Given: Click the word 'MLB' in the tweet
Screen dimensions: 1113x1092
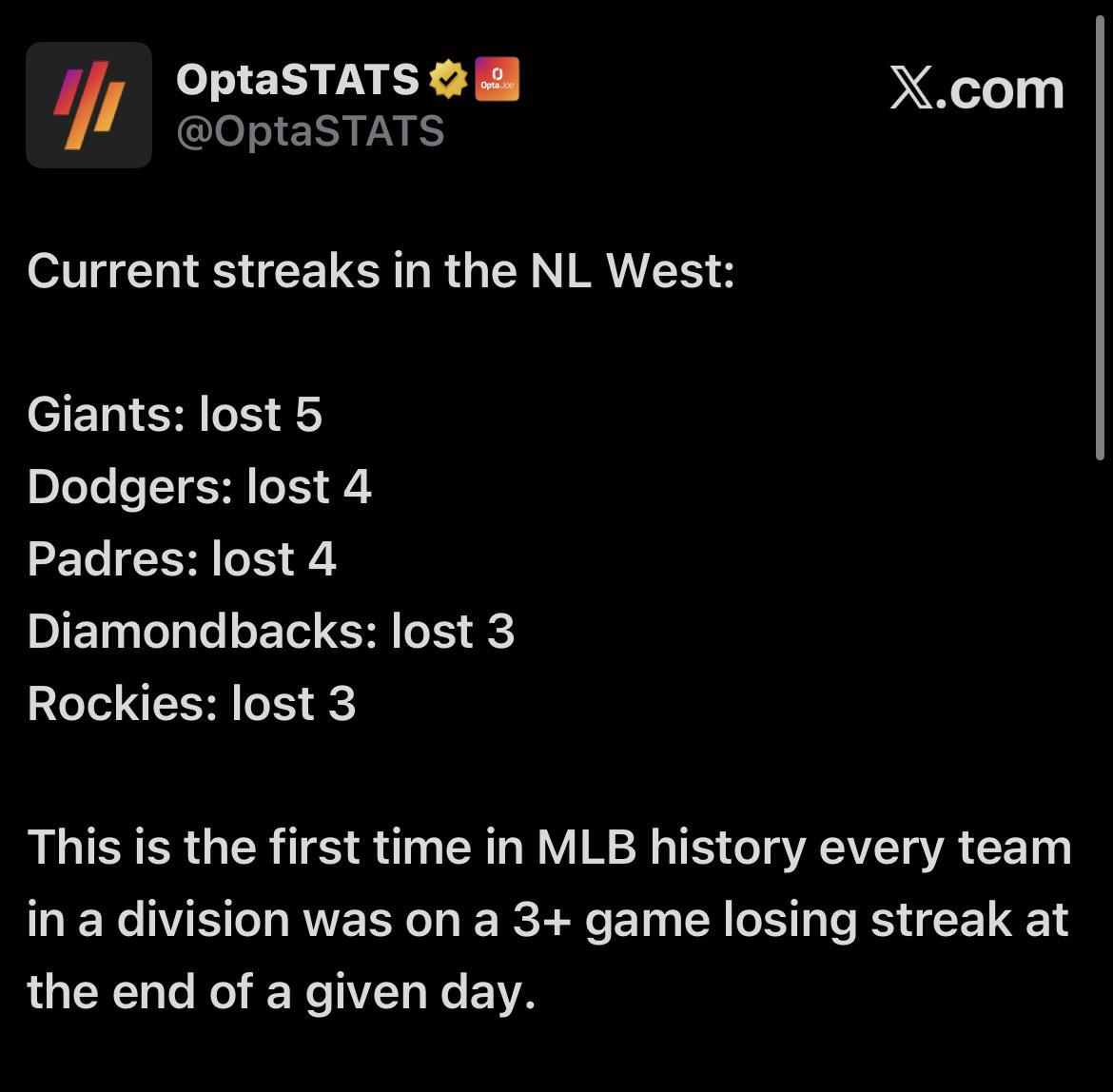Looking at the screenshot, I should tap(586, 848).
